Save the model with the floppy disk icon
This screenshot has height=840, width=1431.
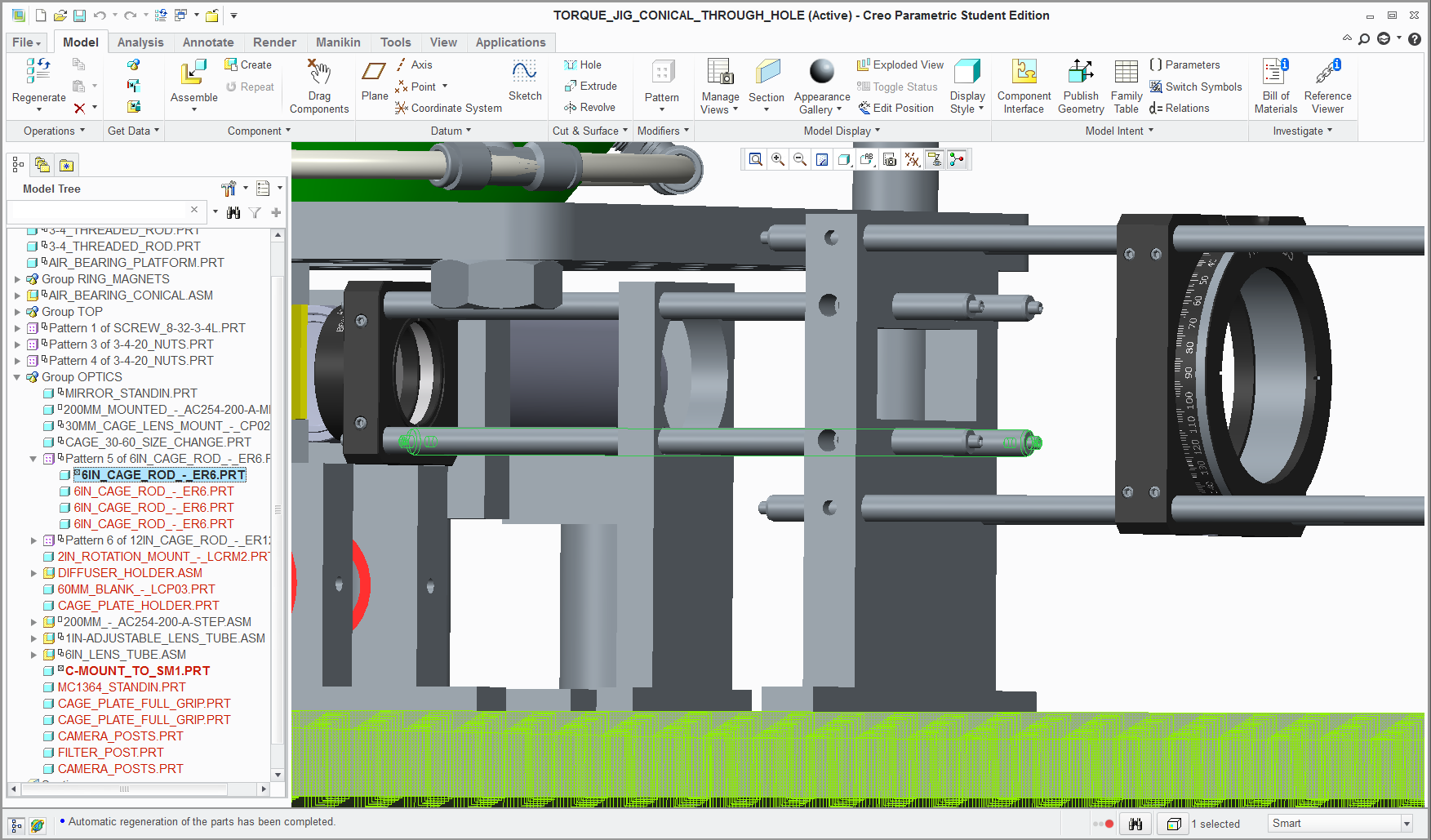click(x=79, y=16)
